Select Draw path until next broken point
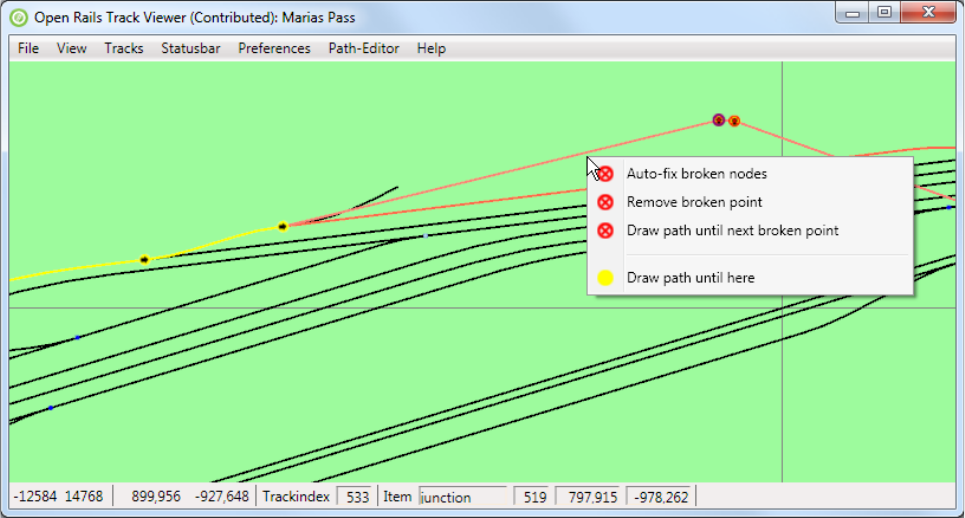 (x=750, y=231)
